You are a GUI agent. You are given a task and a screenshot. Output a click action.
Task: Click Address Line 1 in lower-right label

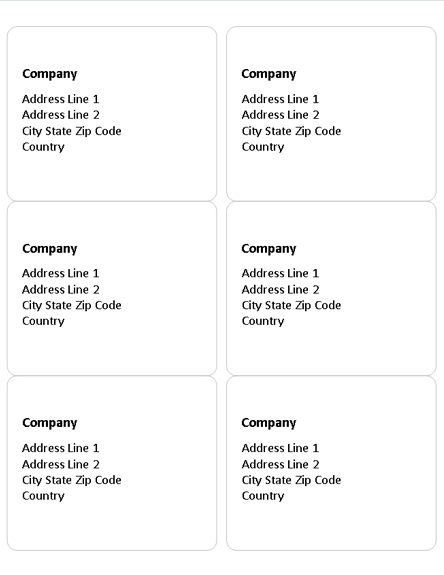pyautogui.click(x=280, y=448)
